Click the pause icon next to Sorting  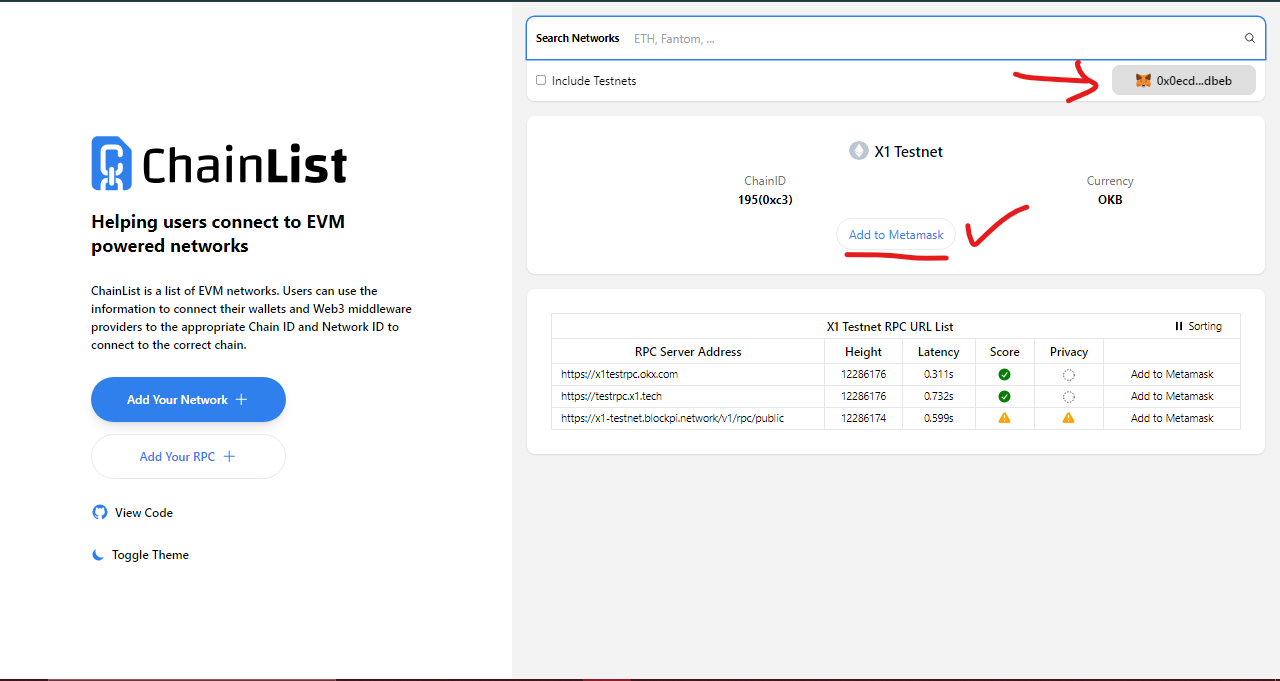pos(1179,326)
